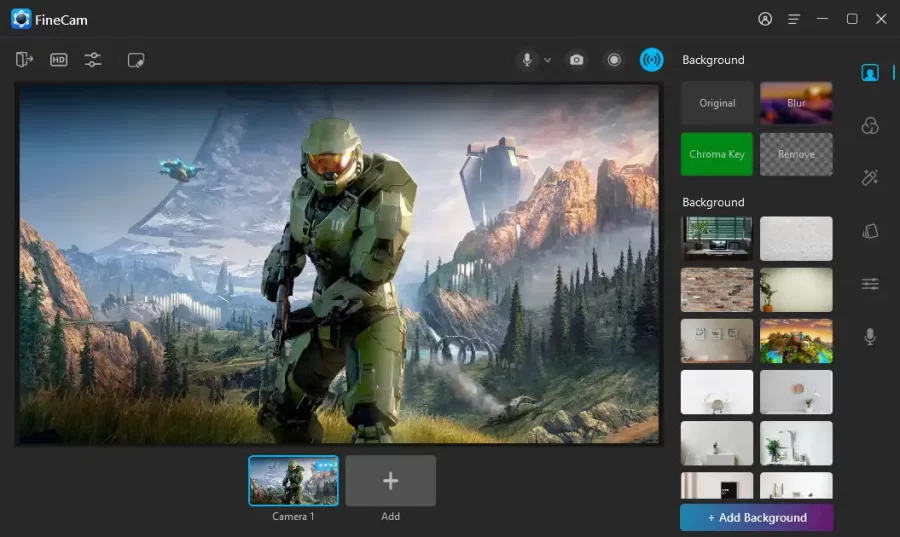Select the Background portrait sidebar tab
The width and height of the screenshot is (900, 537).
870,73
